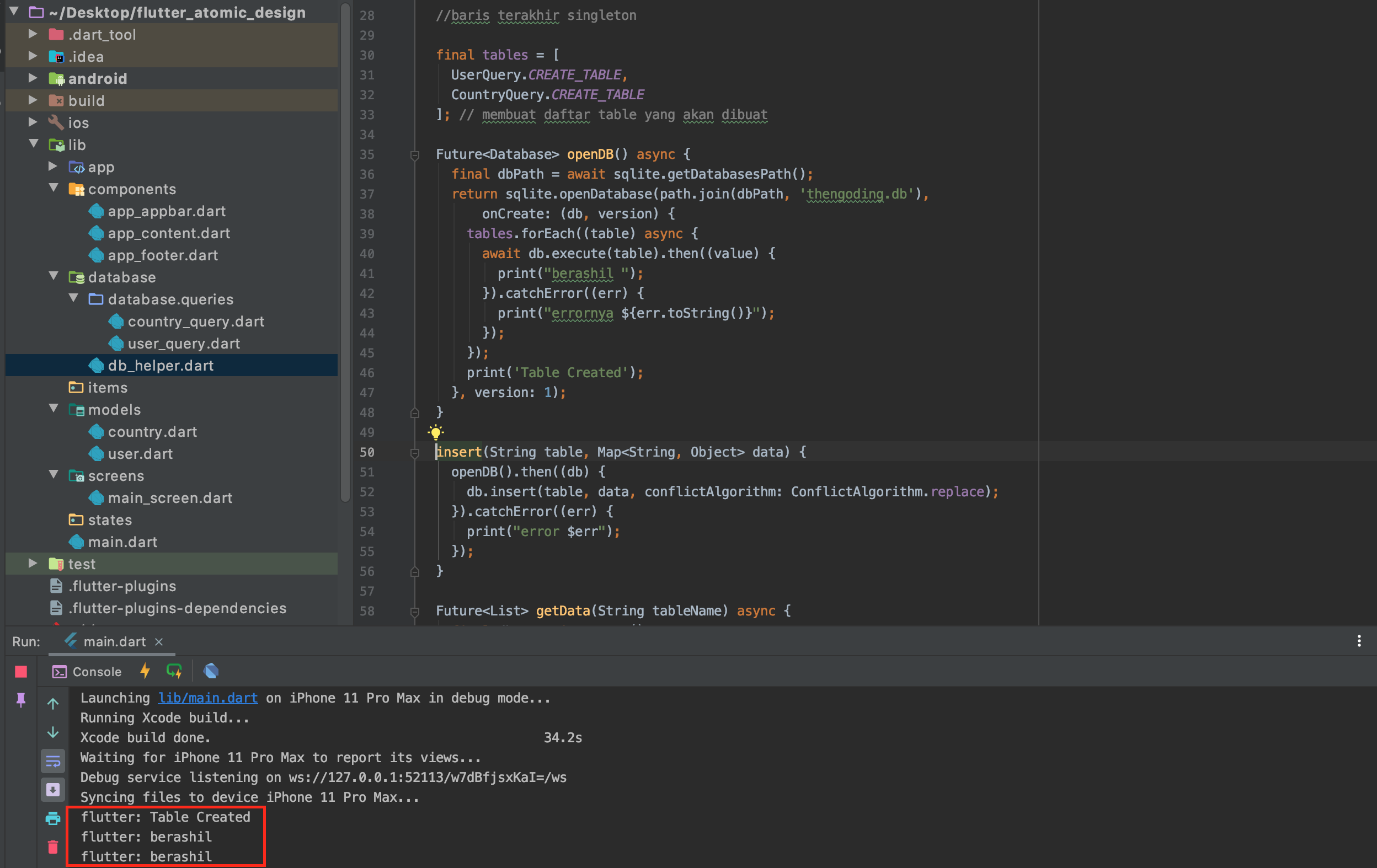Clear console with the trash icon
Image resolution: width=1377 pixels, height=868 pixels.
[x=52, y=847]
